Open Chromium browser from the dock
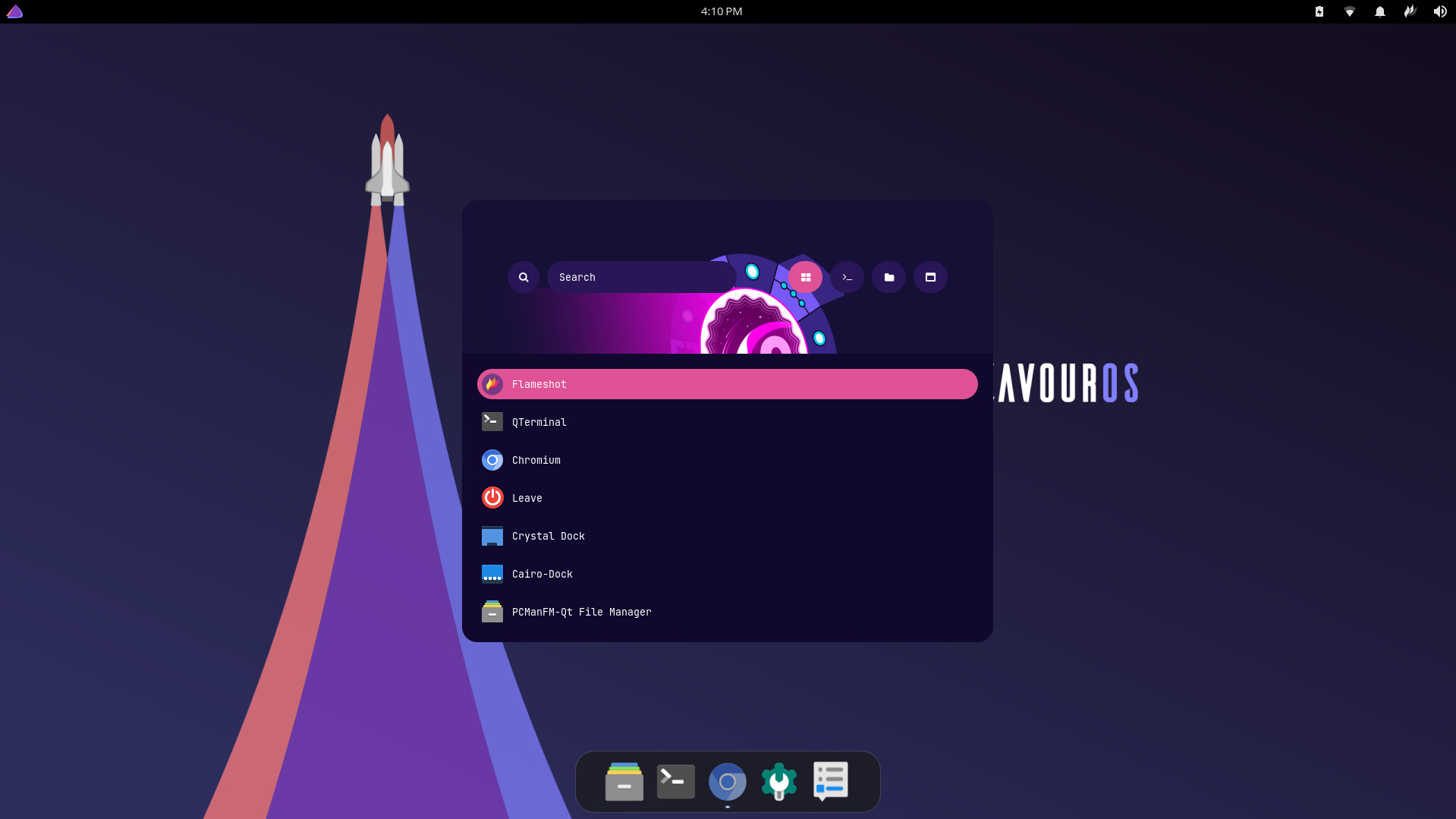This screenshot has width=1456, height=819. pyautogui.click(x=727, y=781)
